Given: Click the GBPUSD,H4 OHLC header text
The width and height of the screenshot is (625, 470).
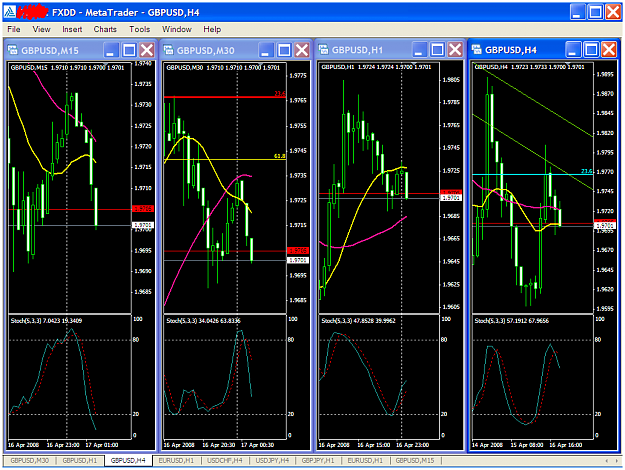Looking at the screenshot, I should 529,67.
